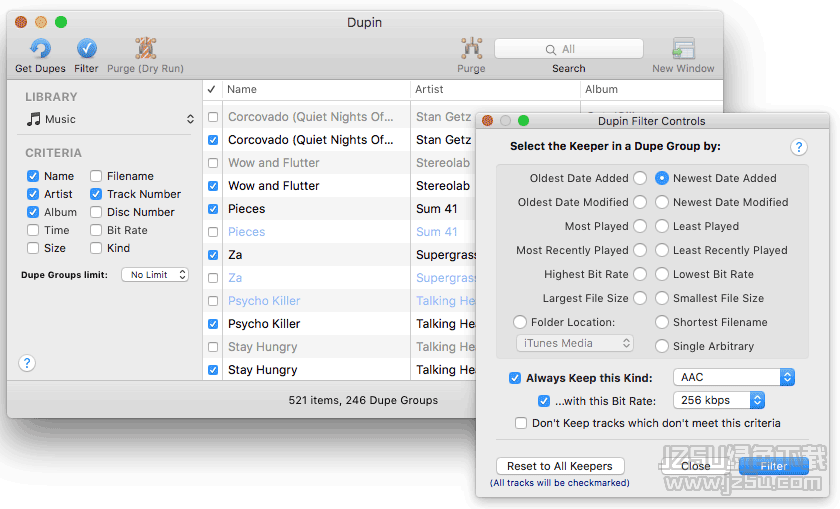Click the Get Dupes toolbar icon
Image resolution: width=840 pixels, height=509 pixels.
tap(40, 49)
